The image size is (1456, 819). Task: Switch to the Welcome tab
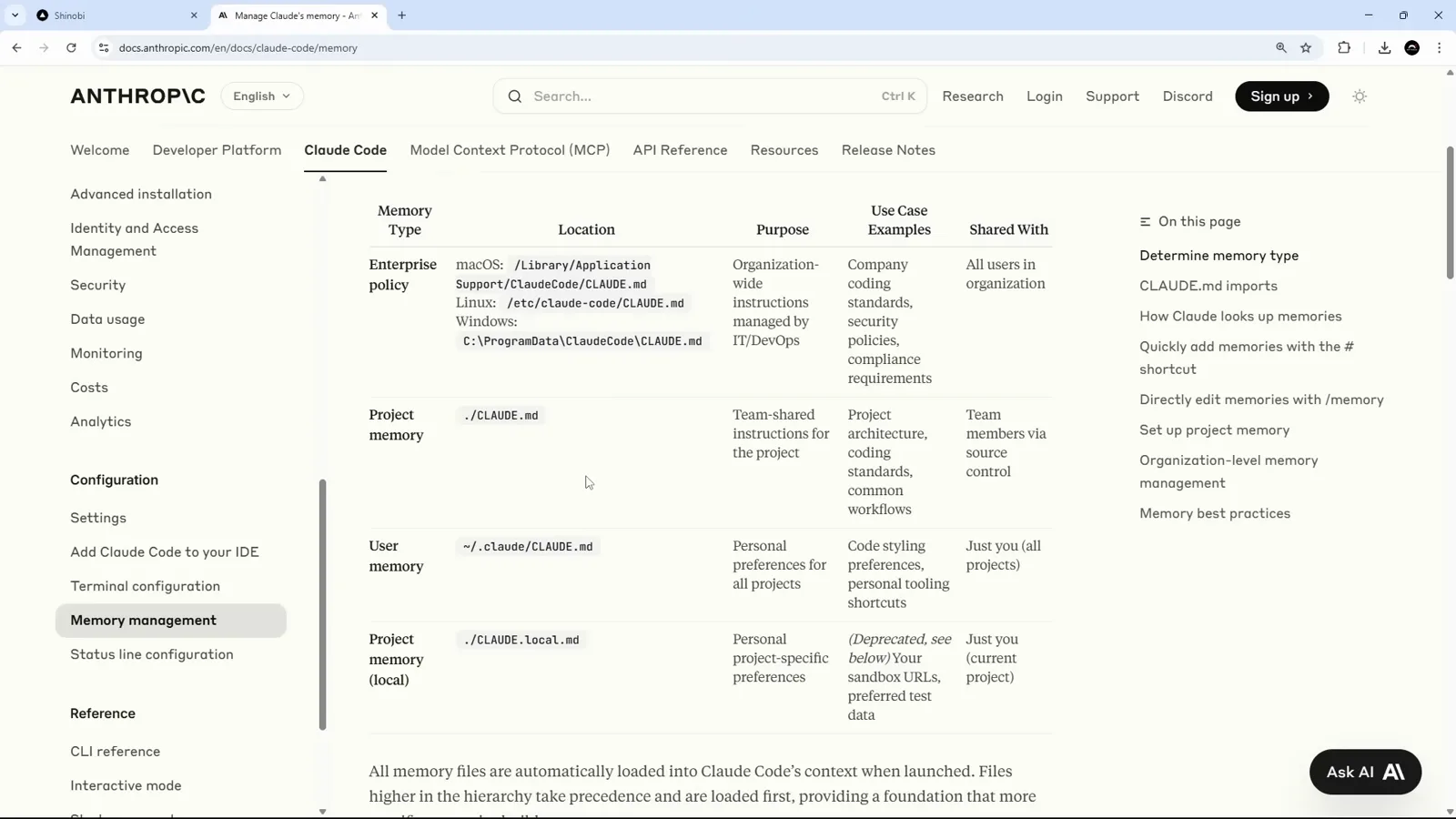tap(100, 149)
